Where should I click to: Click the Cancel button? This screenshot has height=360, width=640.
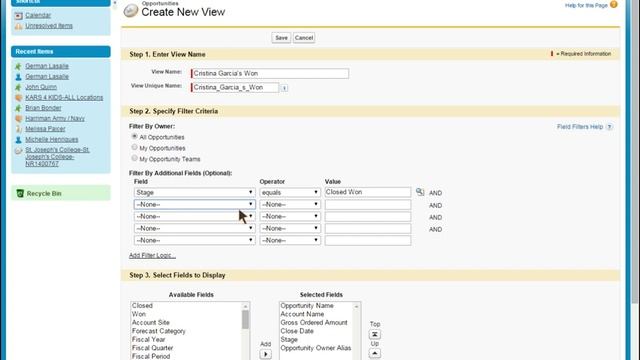tap(304, 38)
